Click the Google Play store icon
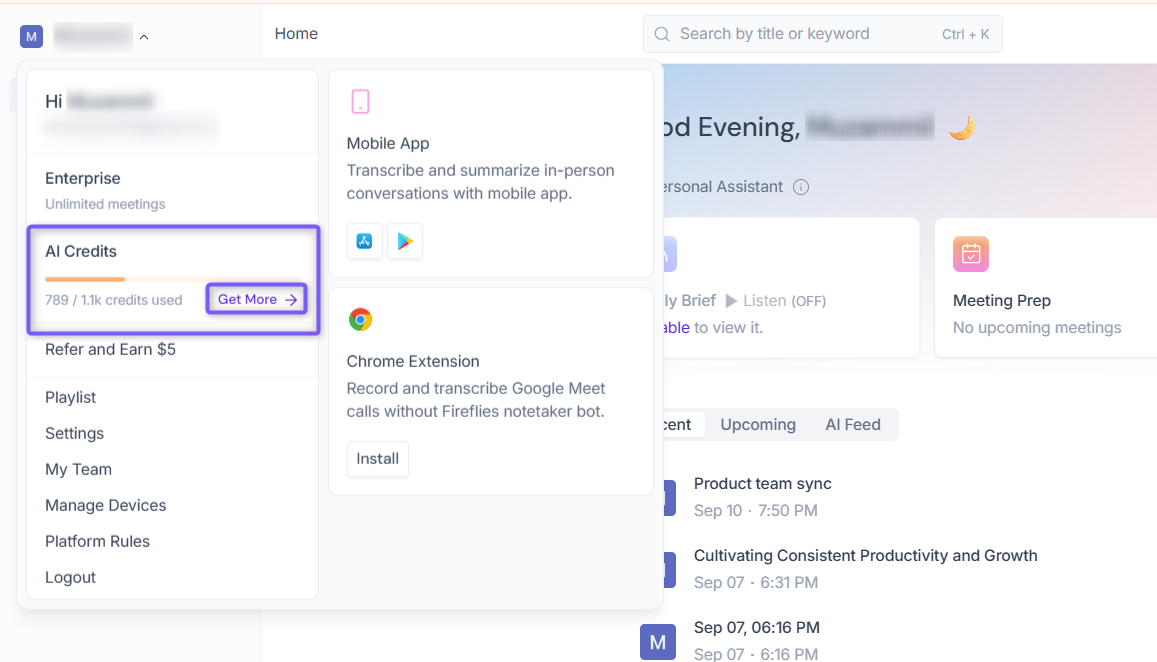1157x662 pixels. coord(404,241)
